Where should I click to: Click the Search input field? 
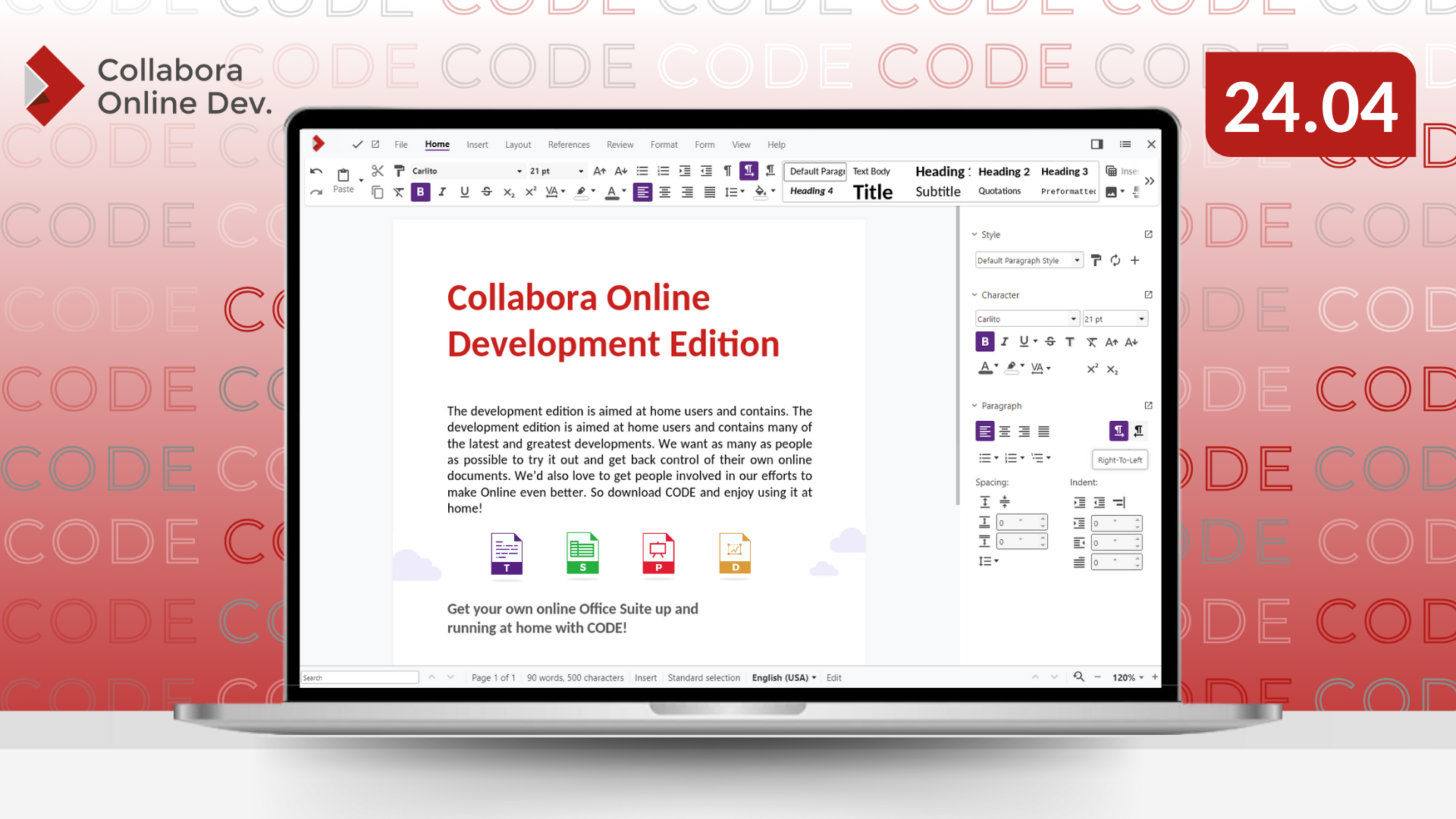click(360, 677)
